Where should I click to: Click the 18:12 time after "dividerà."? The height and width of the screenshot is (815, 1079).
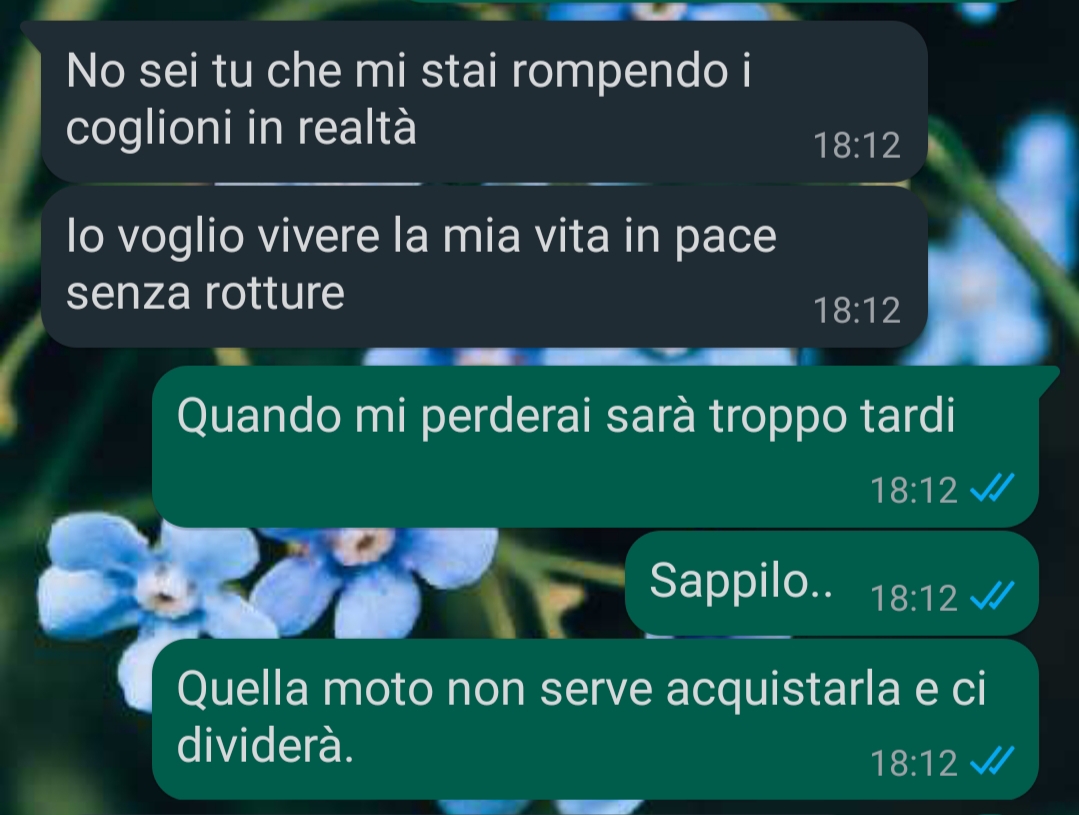point(914,763)
